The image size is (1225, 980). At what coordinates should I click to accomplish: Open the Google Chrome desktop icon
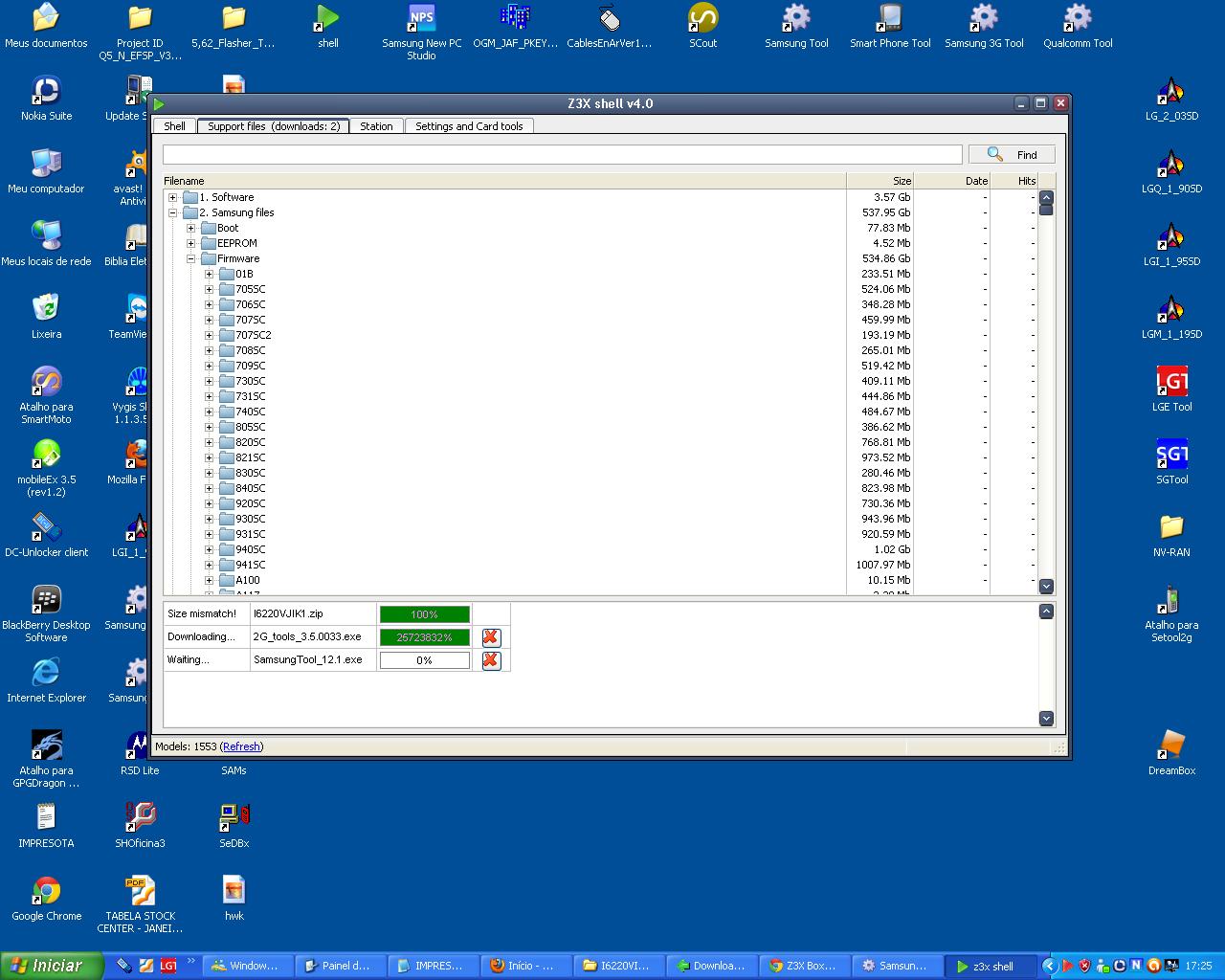click(46, 899)
